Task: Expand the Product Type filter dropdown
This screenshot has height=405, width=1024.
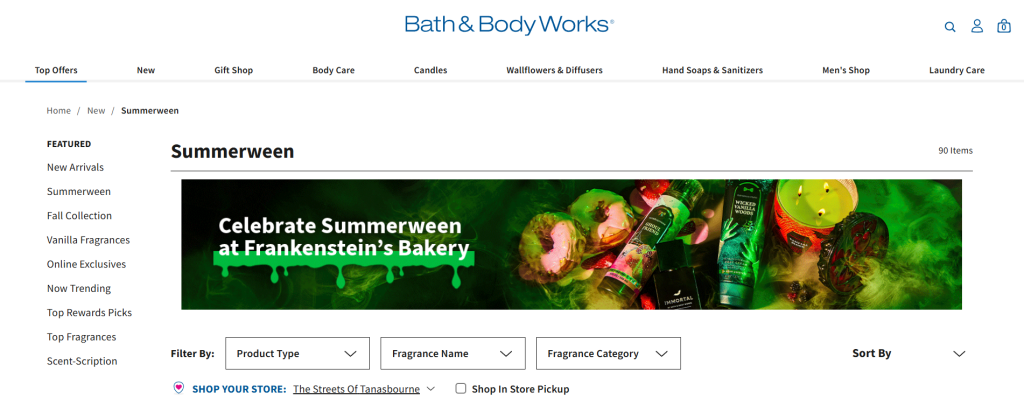Action: point(297,353)
